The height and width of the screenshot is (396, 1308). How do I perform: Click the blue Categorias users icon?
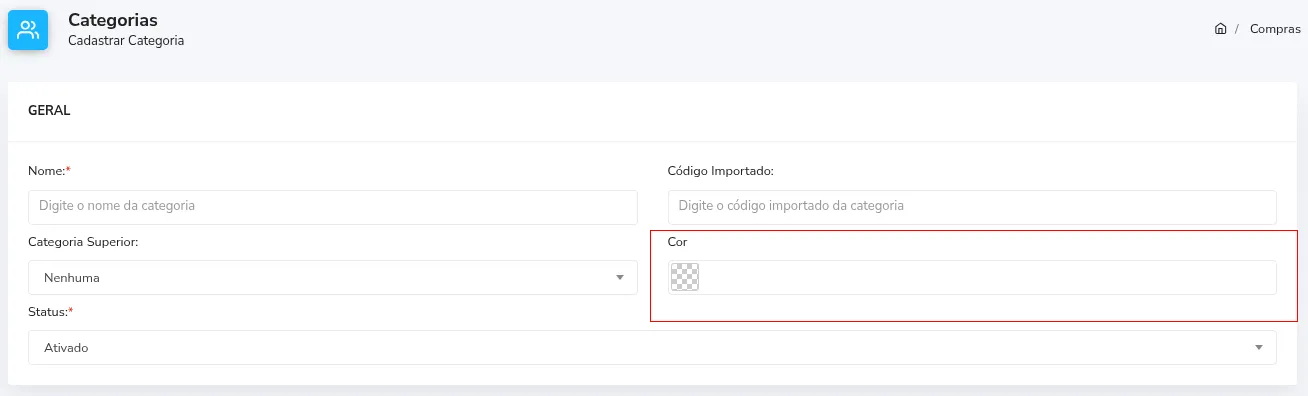click(x=28, y=30)
